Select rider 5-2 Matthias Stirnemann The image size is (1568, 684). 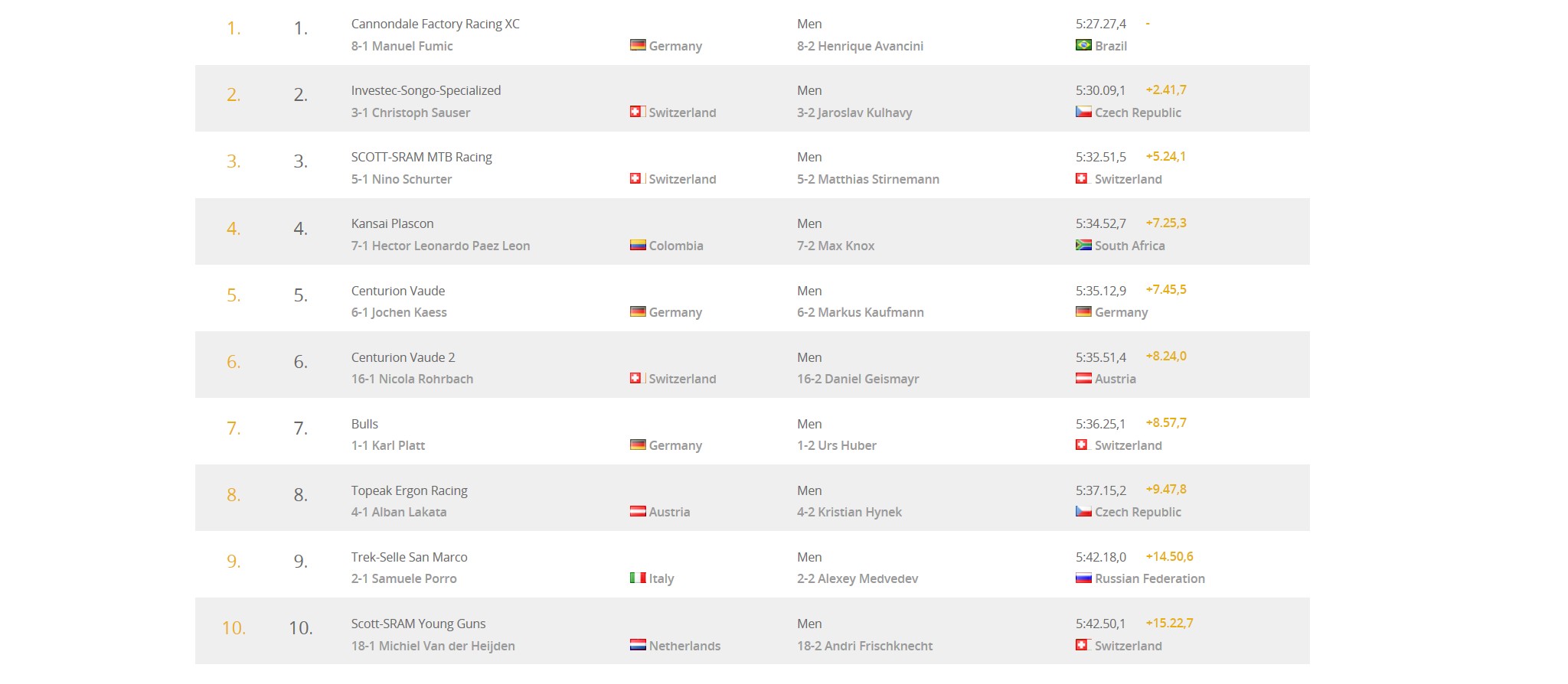tap(867, 179)
